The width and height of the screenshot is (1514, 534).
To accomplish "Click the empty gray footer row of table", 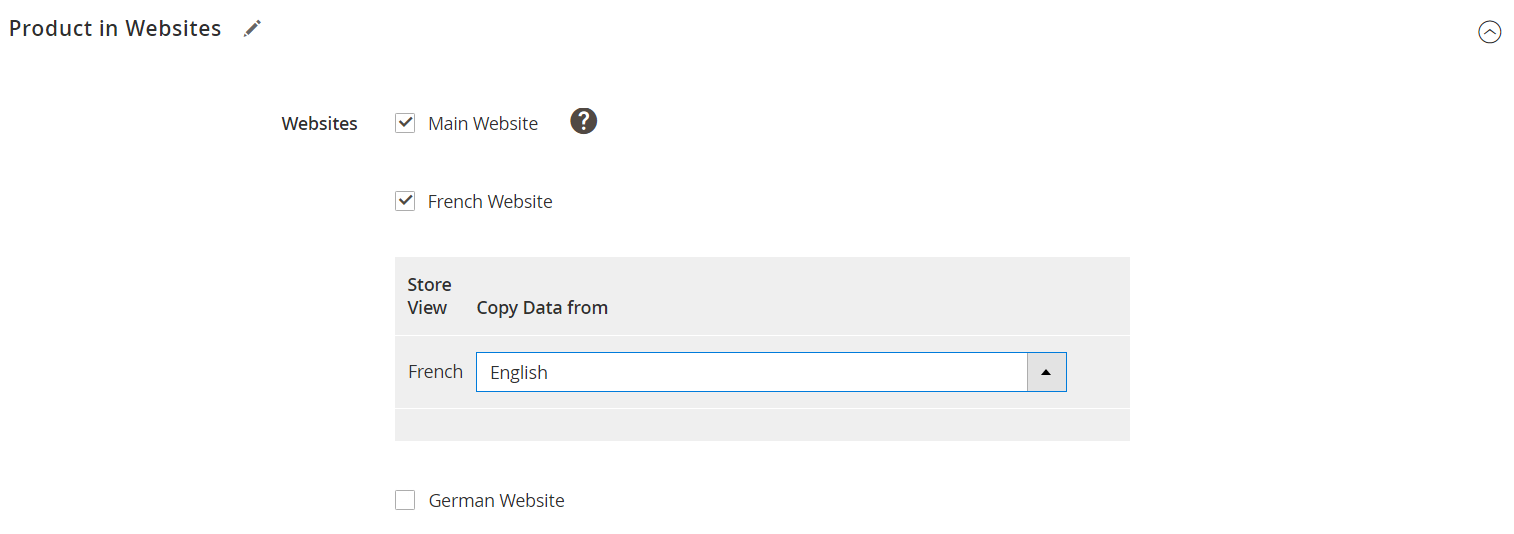I will pos(762,425).
